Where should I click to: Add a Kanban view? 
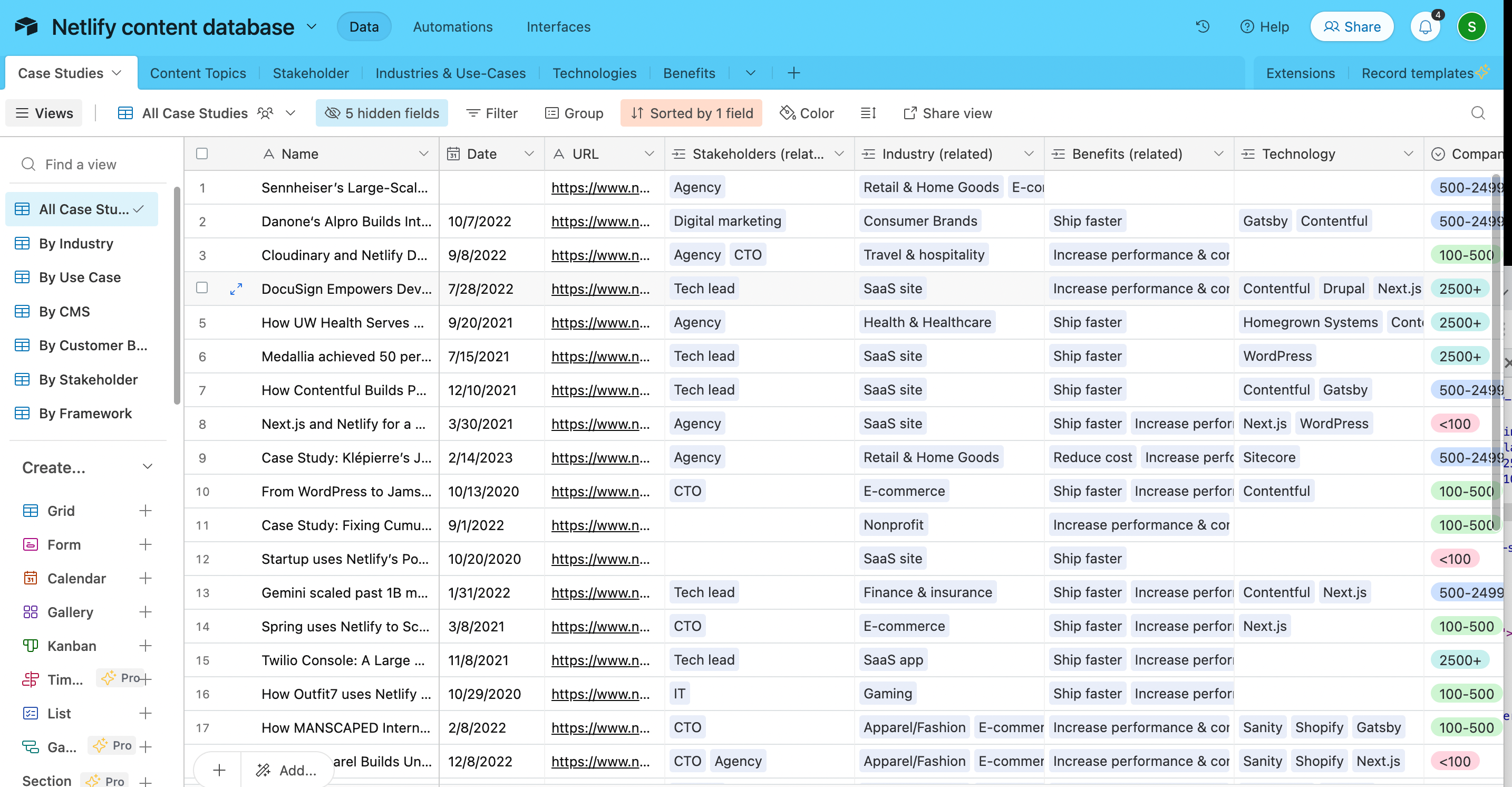[146, 646]
